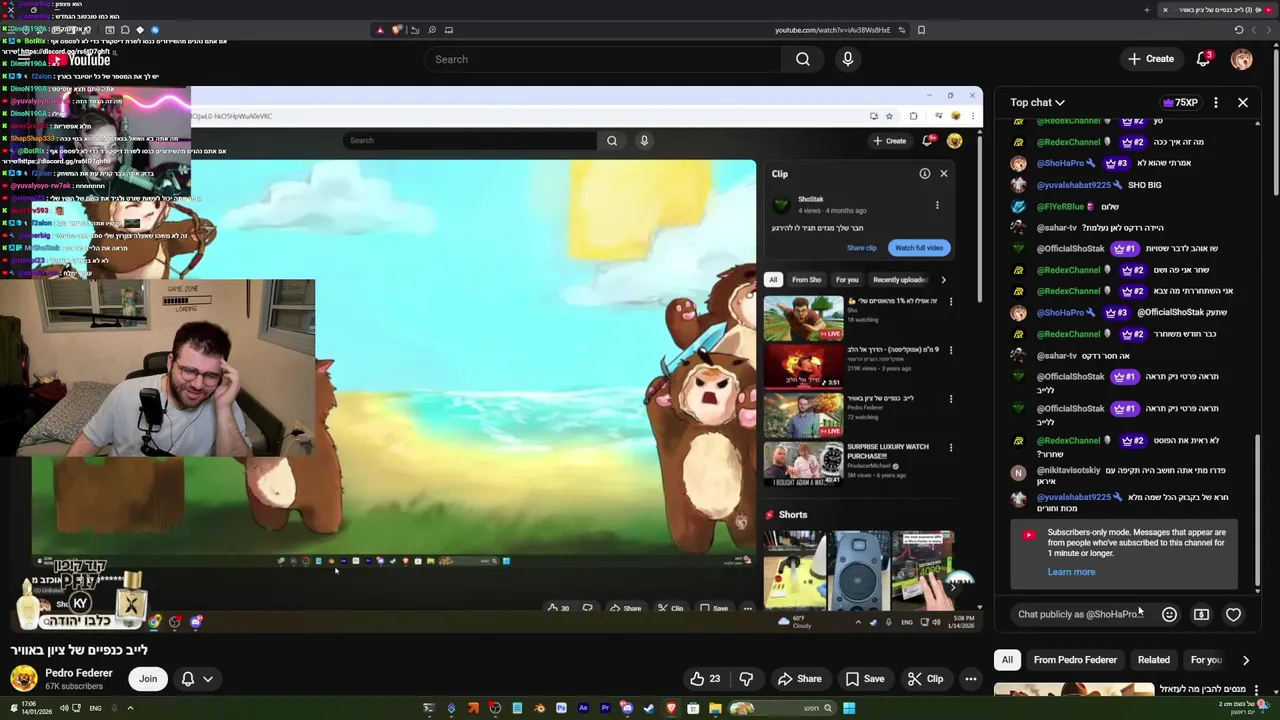
Task: Reload the page with browser refresh icon
Action: click(x=1239, y=30)
